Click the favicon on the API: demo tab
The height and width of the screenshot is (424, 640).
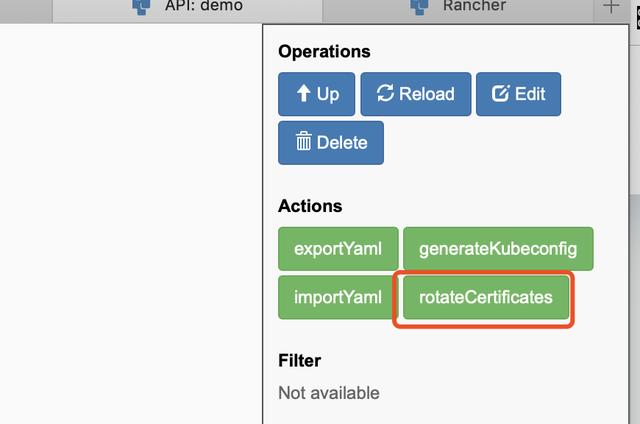[x=141, y=6]
